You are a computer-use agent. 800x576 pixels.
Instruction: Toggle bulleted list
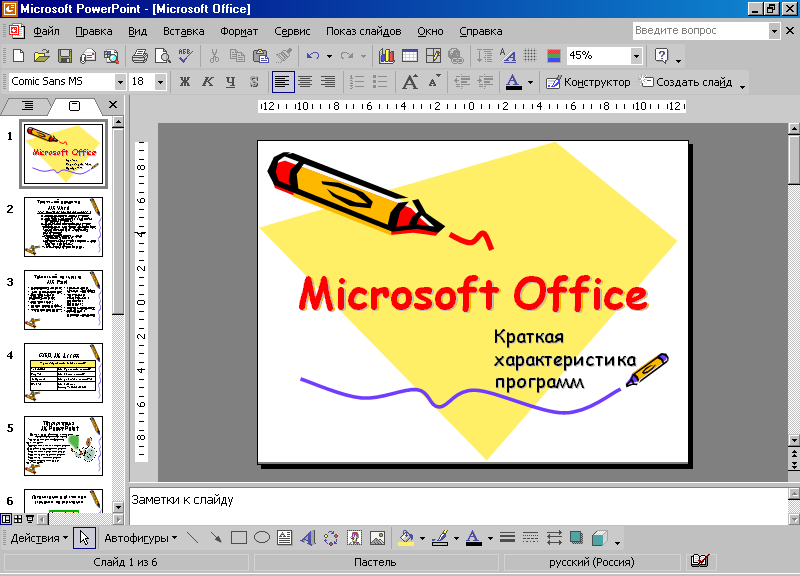380,82
